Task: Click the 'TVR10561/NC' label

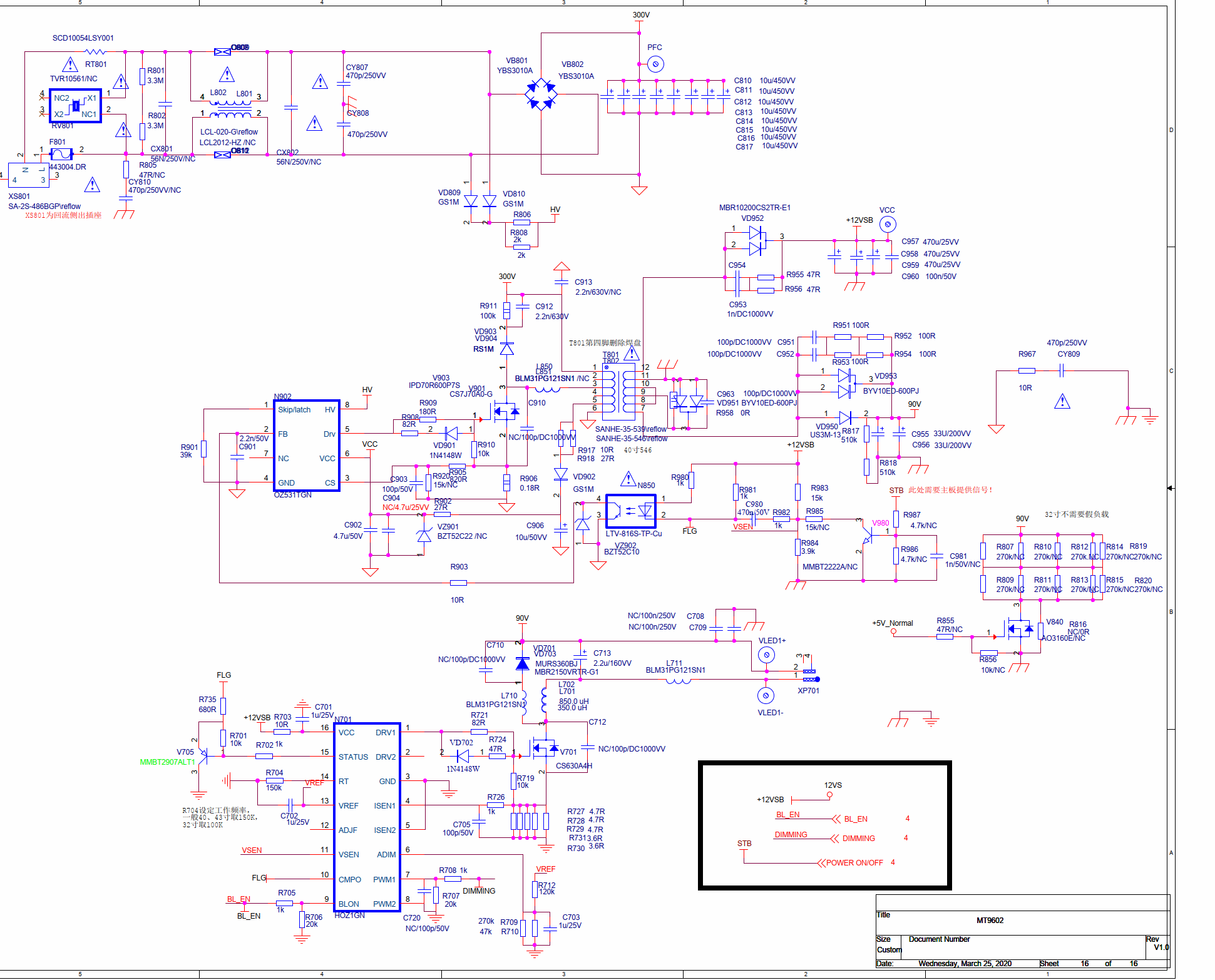Action: (x=74, y=79)
